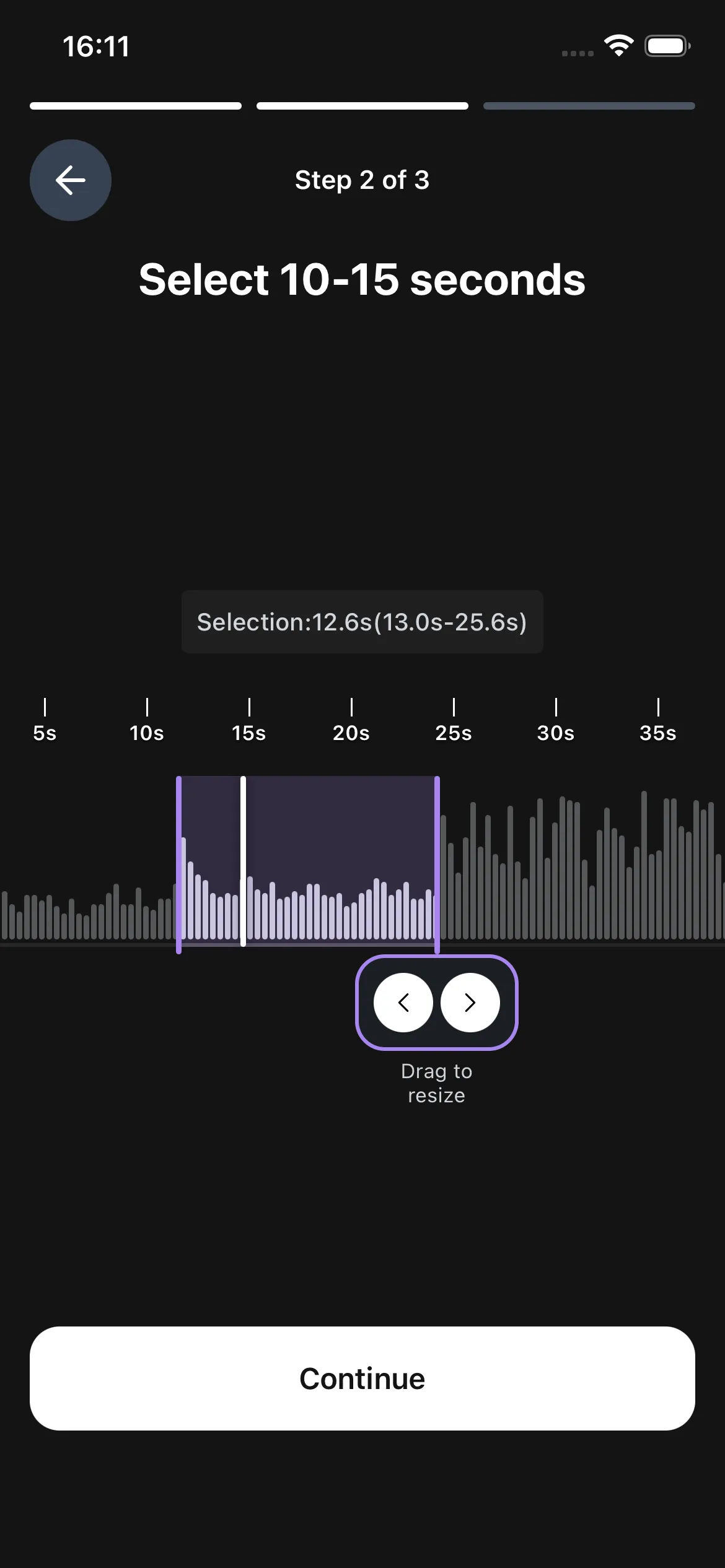The width and height of the screenshot is (725, 1568).
Task: Select the second progress segment at the top
Action: (362, 105)
